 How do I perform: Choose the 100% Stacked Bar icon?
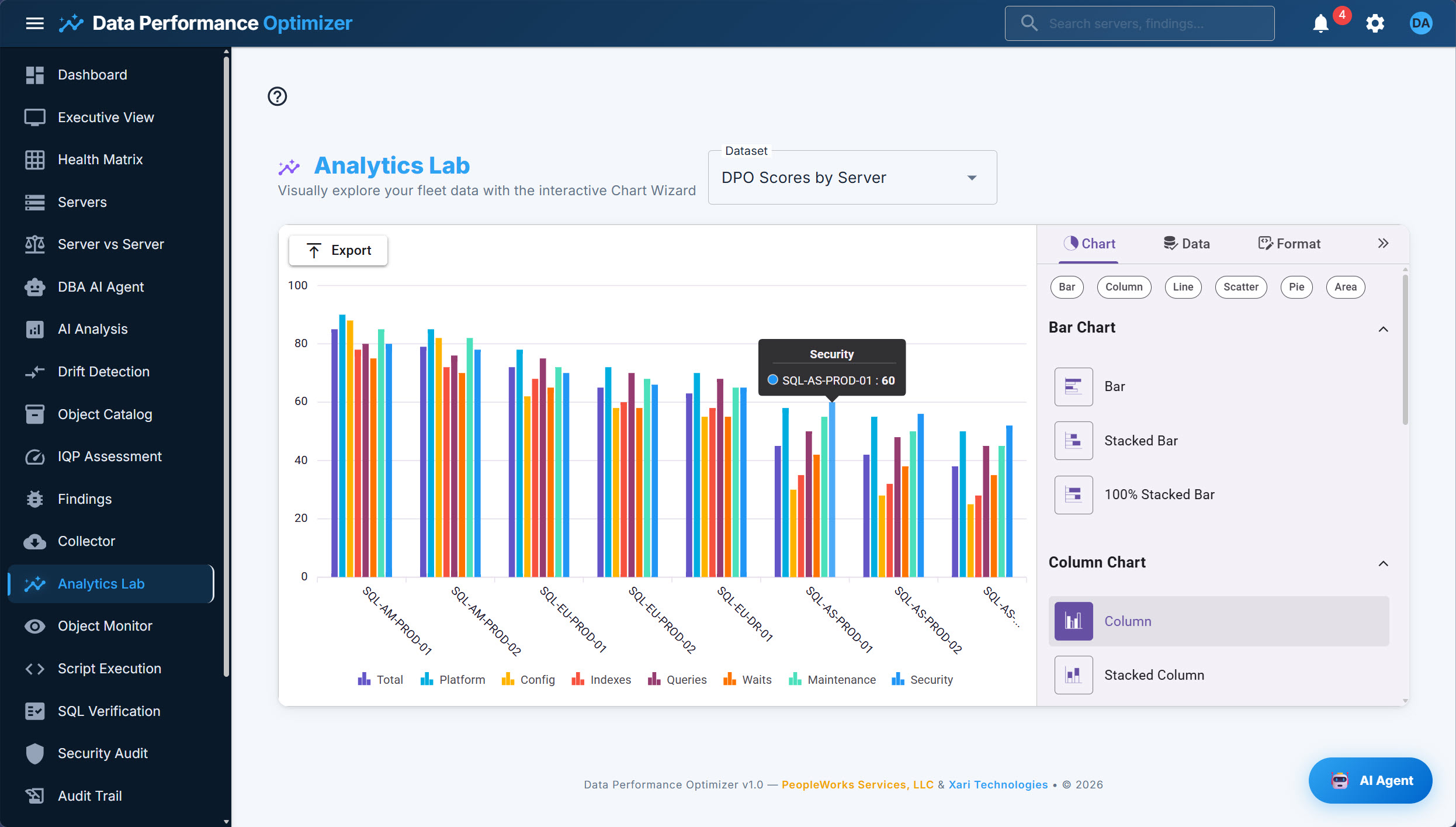(x=1073, y=494)
